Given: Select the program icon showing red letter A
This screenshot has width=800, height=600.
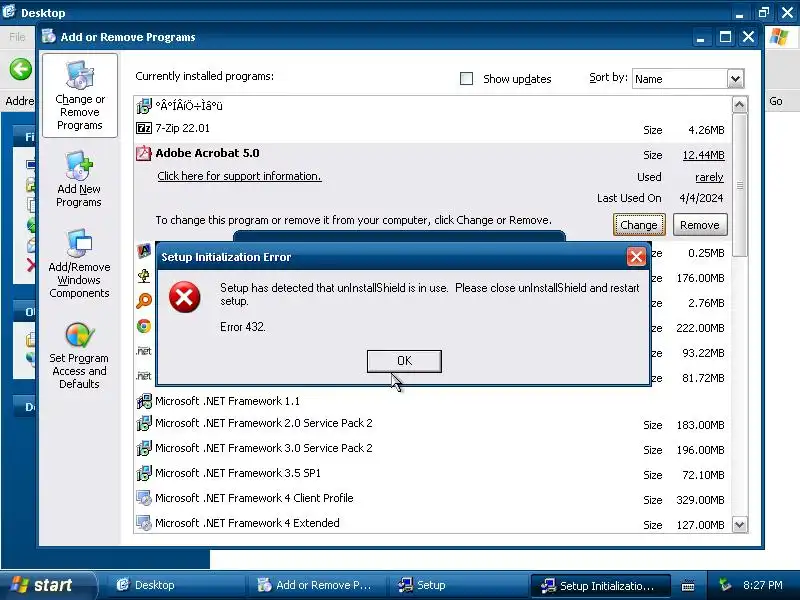Looking at the screenshot, I should coord(144,251).
